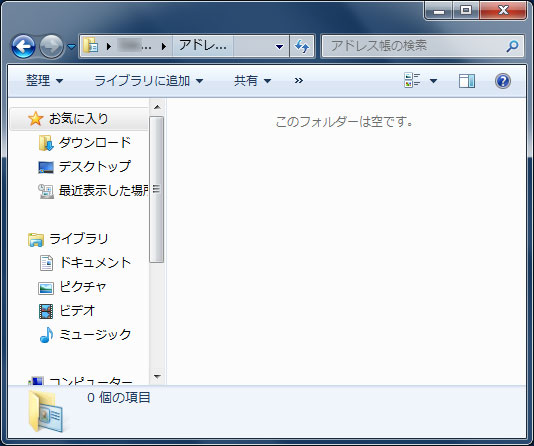534x446 pixels.
Task: Select コンピューター in navigation pane
Action: pos(91,381)
